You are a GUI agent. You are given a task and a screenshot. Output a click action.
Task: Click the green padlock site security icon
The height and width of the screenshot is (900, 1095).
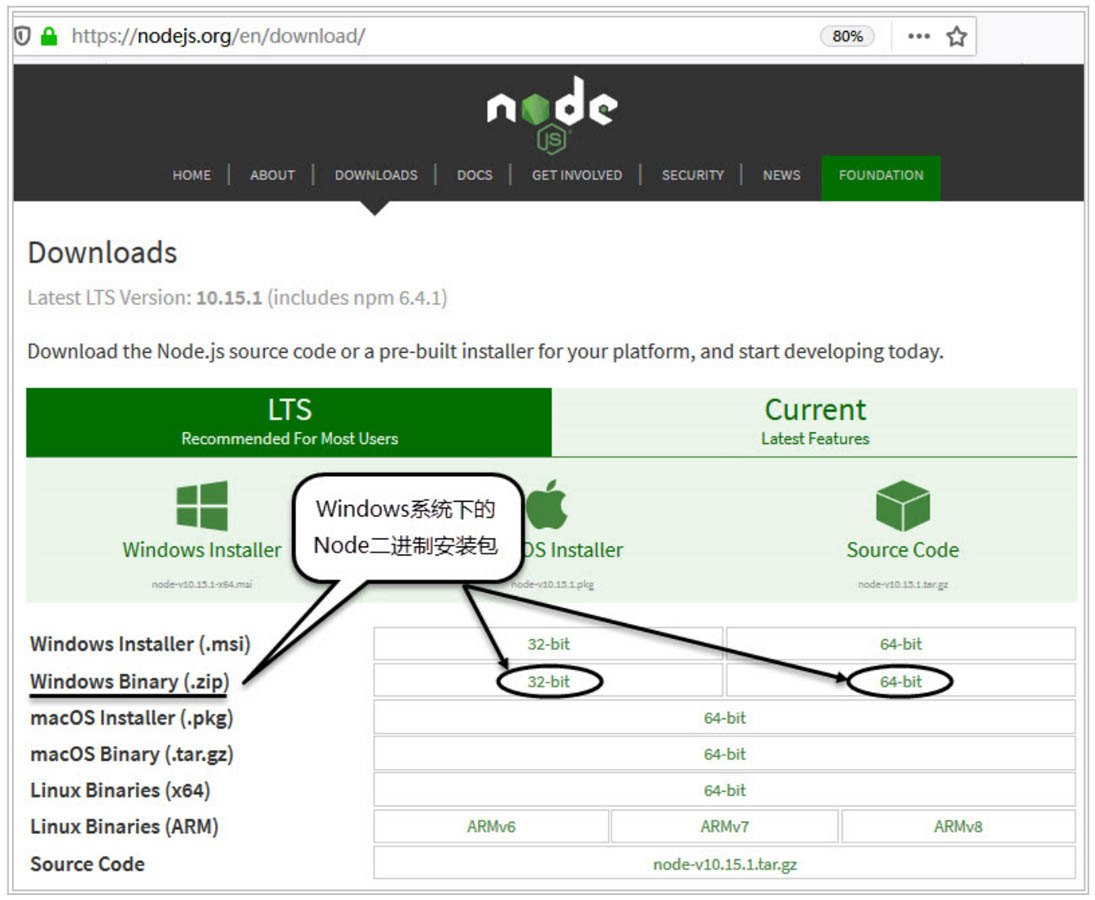[49, 36]
